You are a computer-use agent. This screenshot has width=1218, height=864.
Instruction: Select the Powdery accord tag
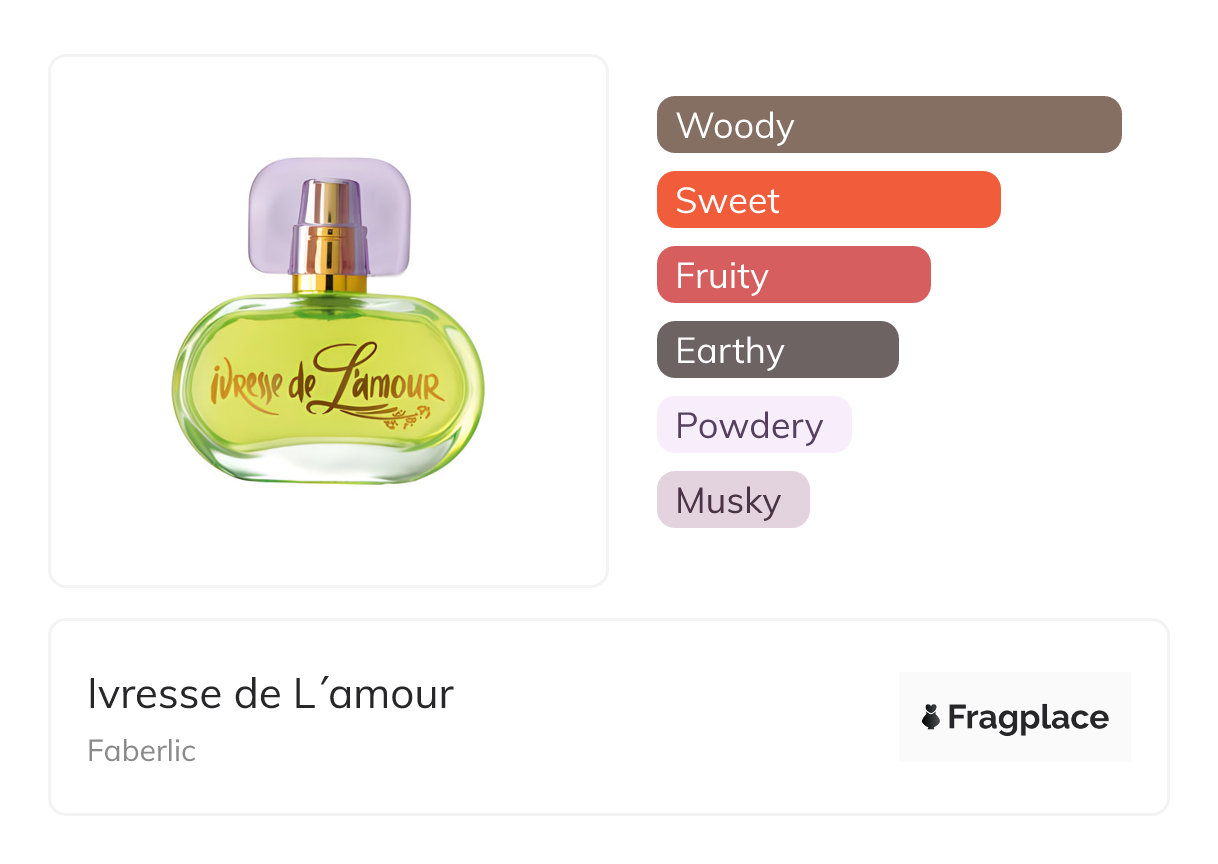(754, 425)
